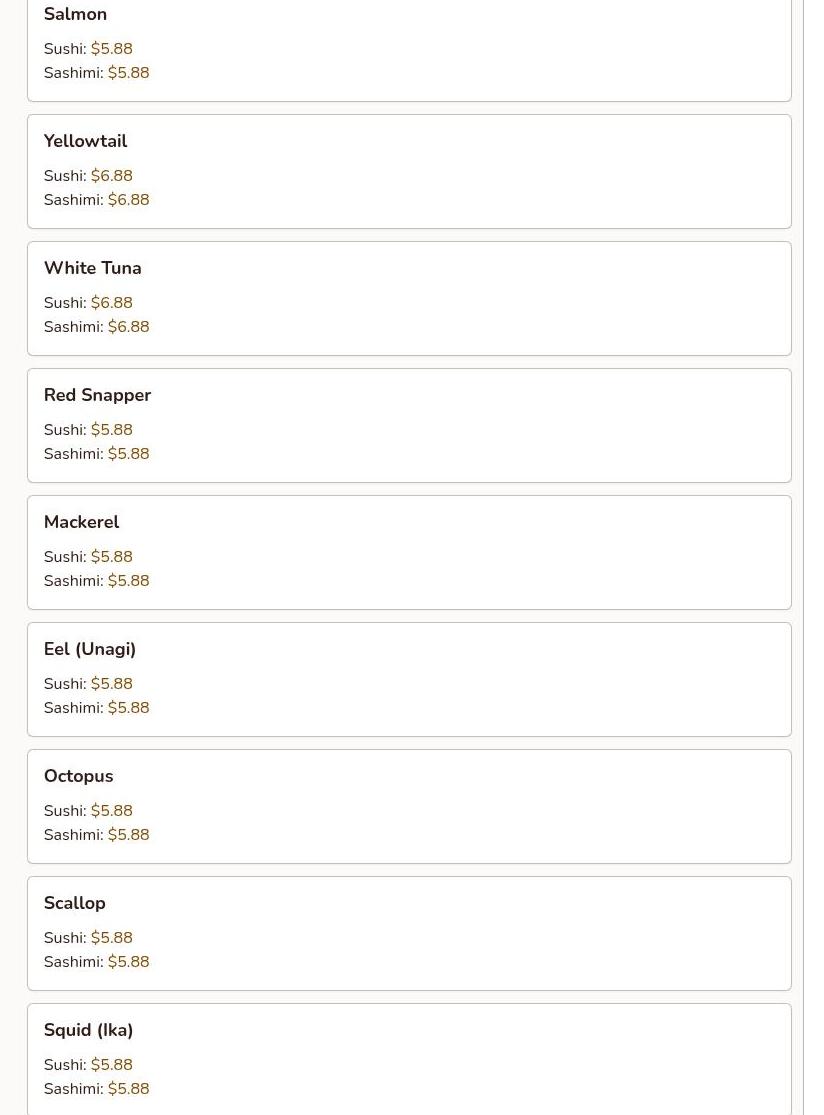
Task: Click Yellowtail sashimi price $6.88
Action: [129, 200]
